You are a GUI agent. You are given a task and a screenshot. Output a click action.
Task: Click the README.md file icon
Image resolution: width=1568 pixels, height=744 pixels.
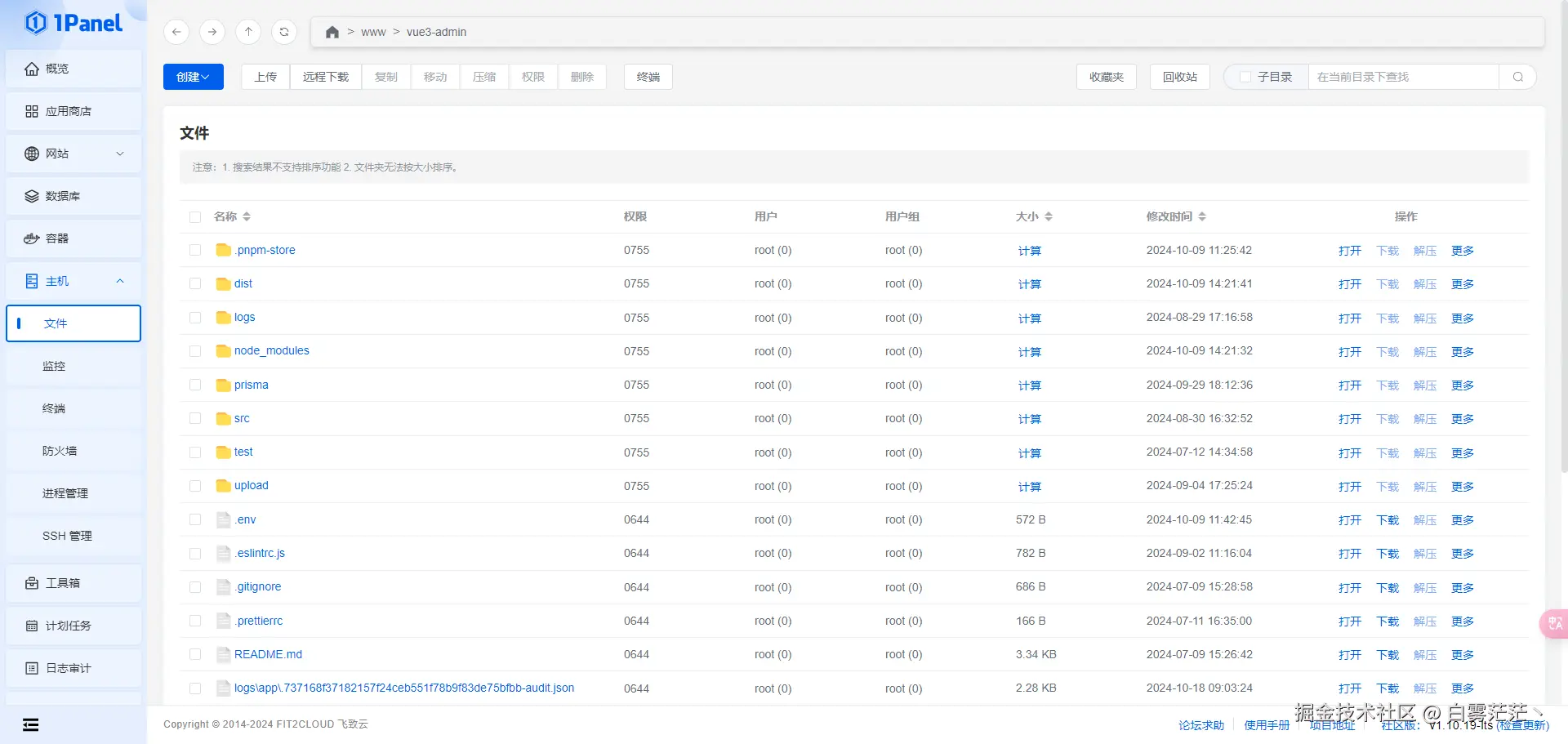click(223, 654)
